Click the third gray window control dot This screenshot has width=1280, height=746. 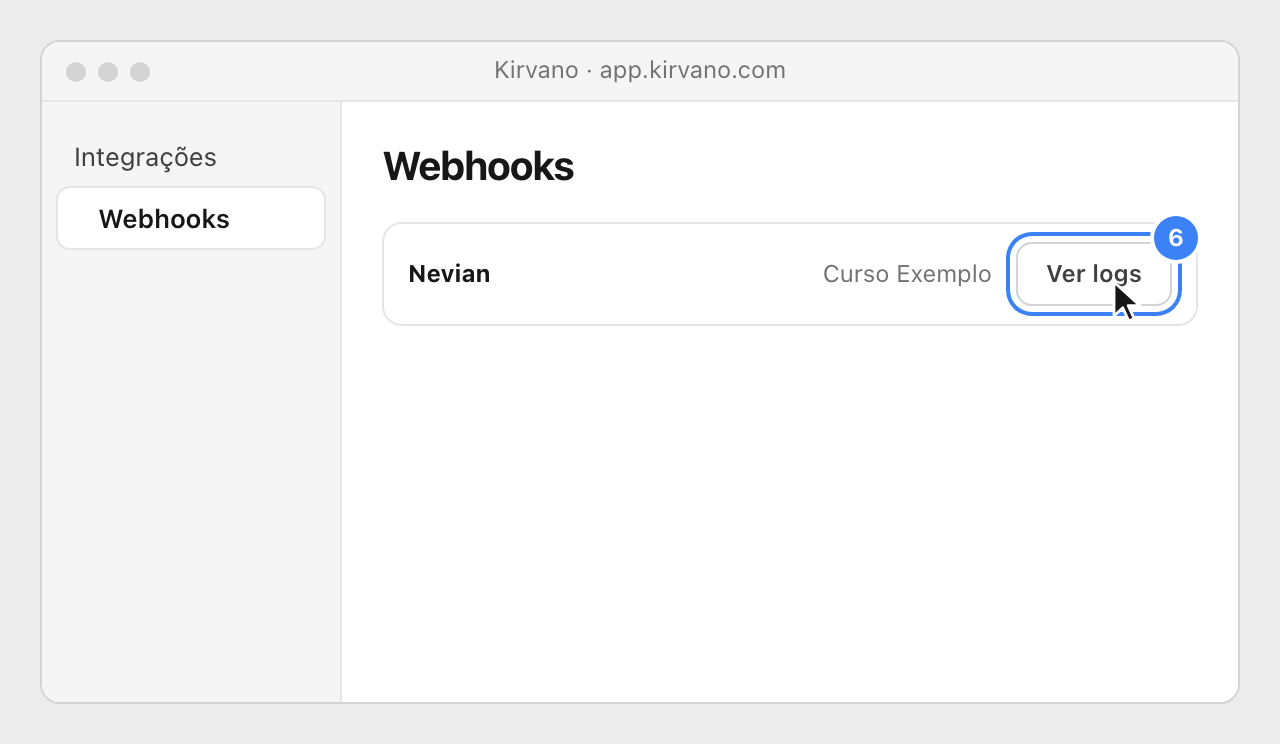coord(140,72)
